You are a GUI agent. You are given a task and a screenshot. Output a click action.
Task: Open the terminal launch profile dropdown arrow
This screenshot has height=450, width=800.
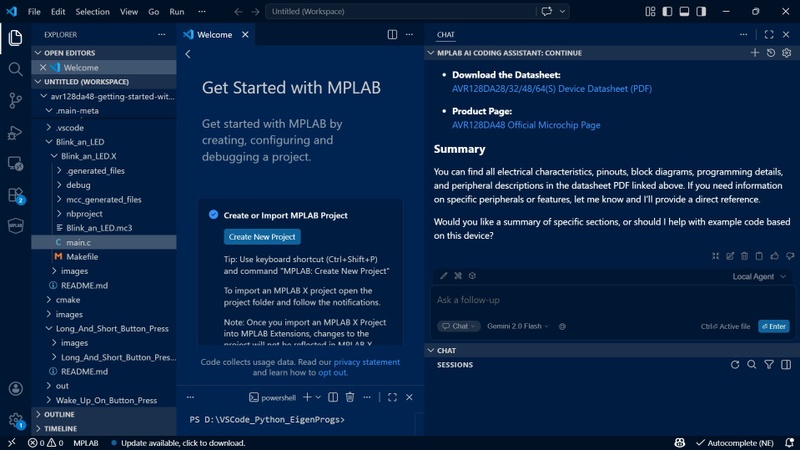pyautogui.click(x=318, y=397)
